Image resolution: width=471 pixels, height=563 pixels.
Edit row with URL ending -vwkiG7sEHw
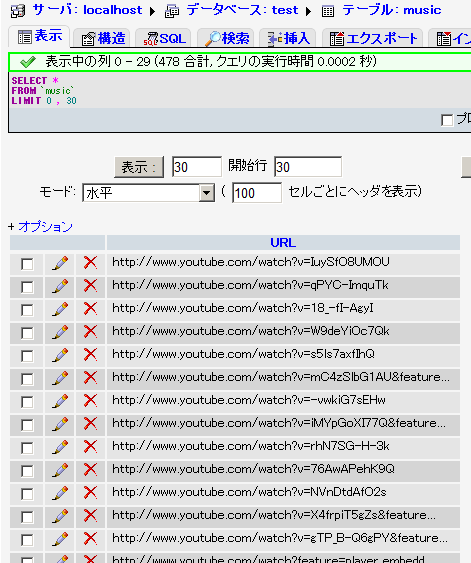coord(60,401)
